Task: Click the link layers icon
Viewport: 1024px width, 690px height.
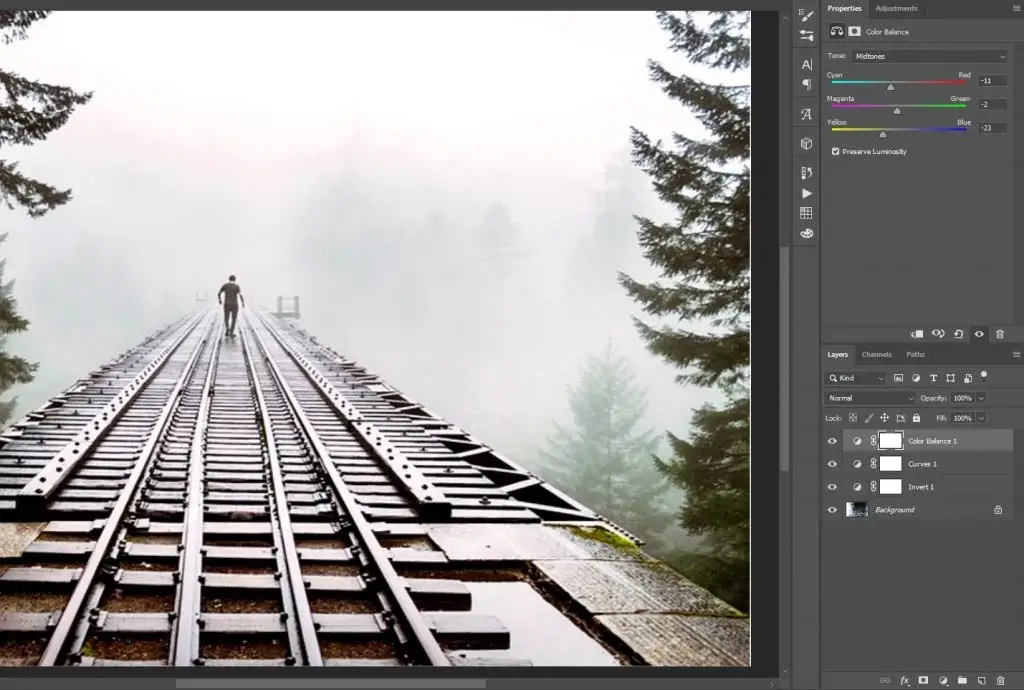Action: [x=885, y=681]
